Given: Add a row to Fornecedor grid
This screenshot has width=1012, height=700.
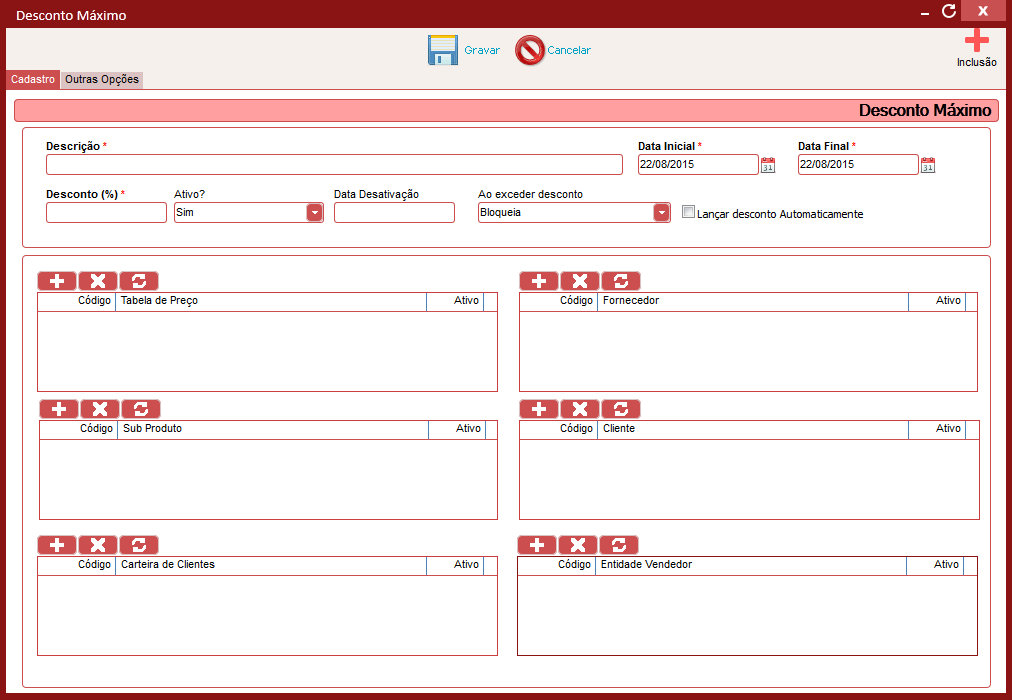Looking at the screenshot, I should pyautogui.click(x=539, y=281).
